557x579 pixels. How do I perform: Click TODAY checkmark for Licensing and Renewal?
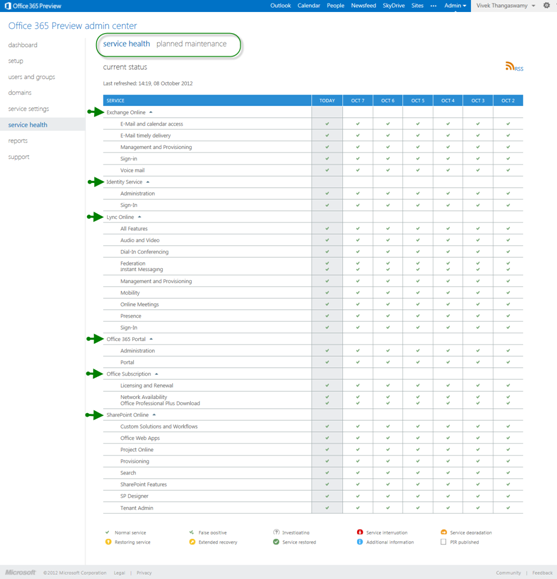[x=327, y=386]
